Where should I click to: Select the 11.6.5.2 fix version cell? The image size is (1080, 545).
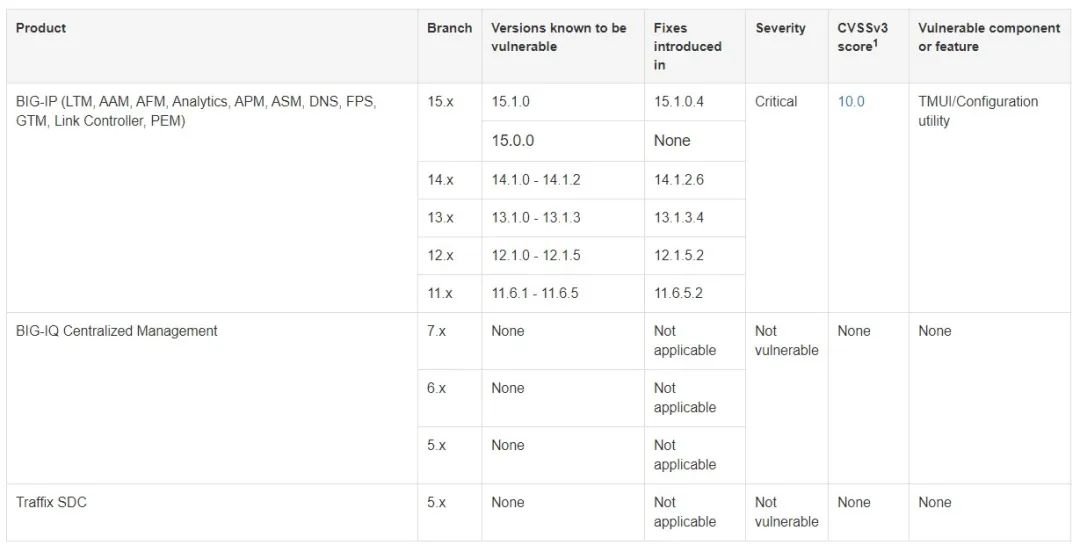[x=679, y=294]
